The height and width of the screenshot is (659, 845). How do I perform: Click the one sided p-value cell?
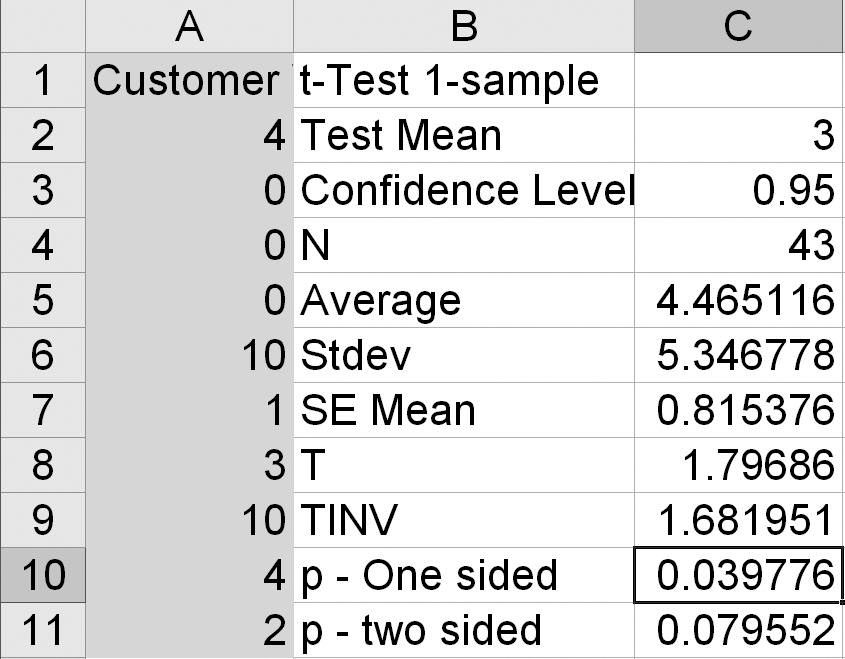pyautogui.click(x=738, y=575)
